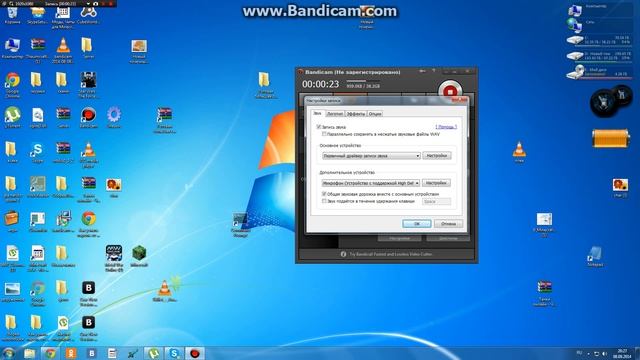The image size is (640, 360).
Task: Click the RU language indicator in tray
Action: (579, 353)
